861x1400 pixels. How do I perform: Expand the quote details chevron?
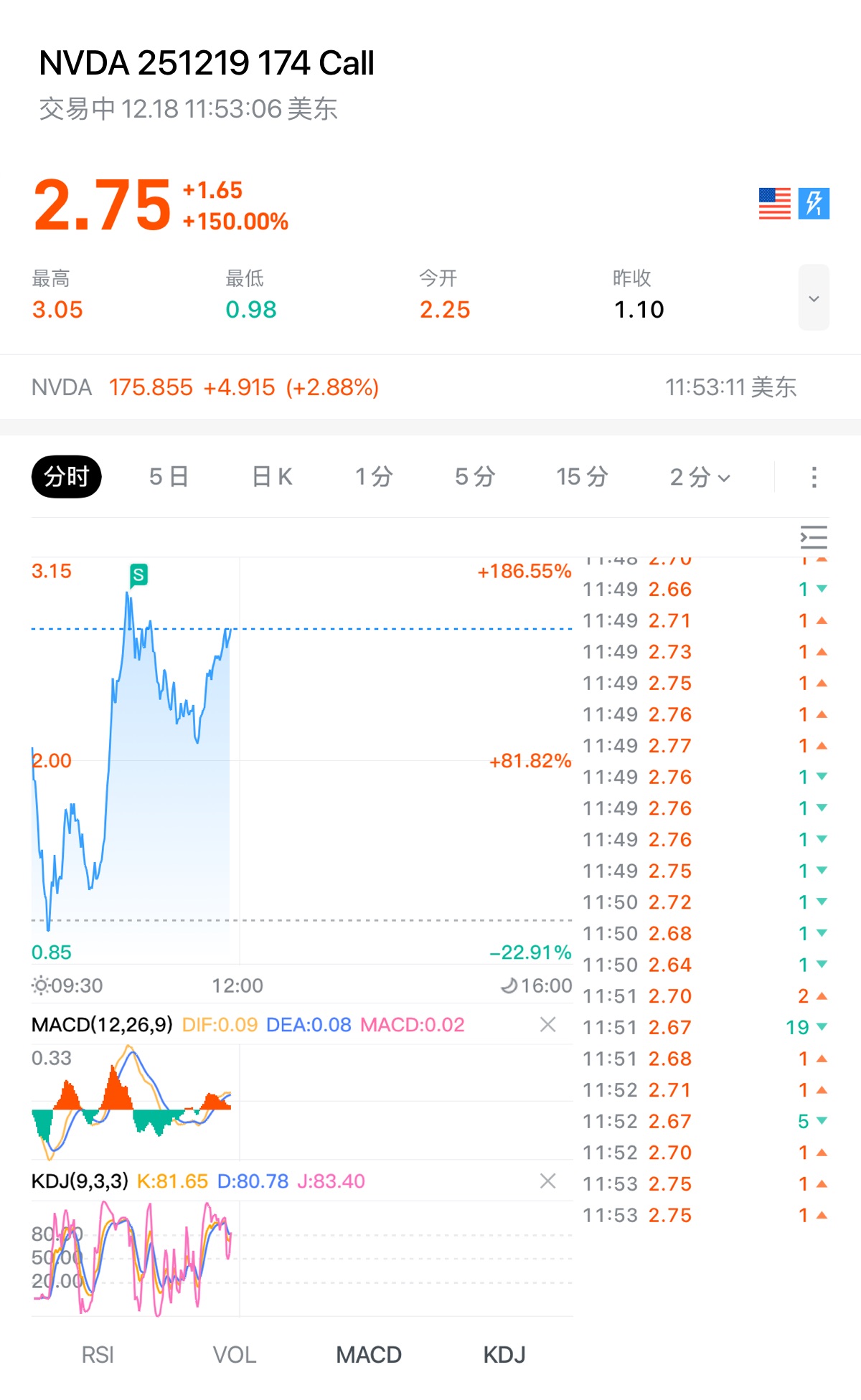click(x=814, y=298)
